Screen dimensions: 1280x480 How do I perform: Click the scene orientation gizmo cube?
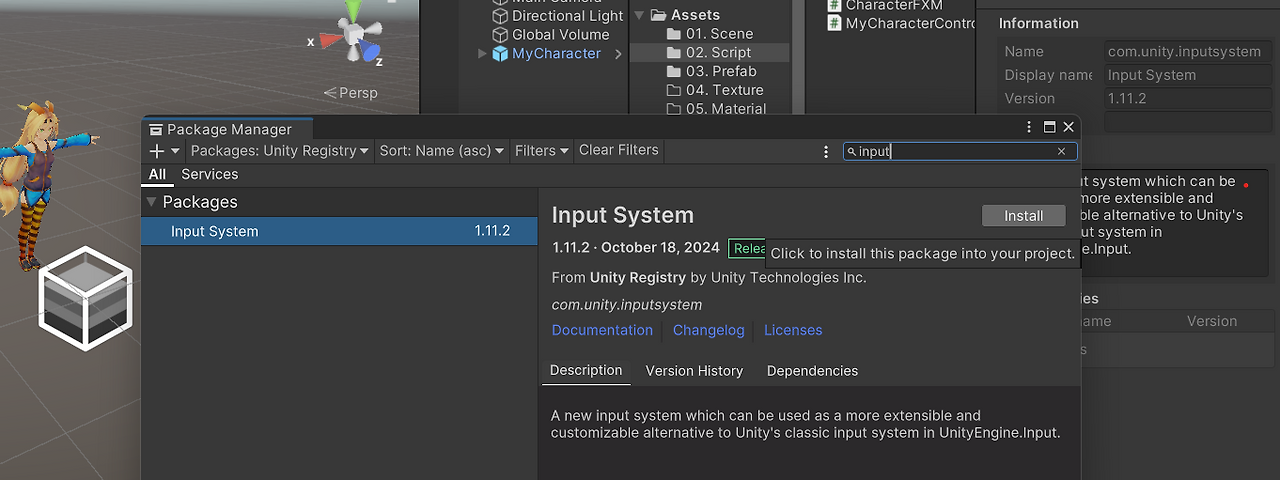pos(354,35)
